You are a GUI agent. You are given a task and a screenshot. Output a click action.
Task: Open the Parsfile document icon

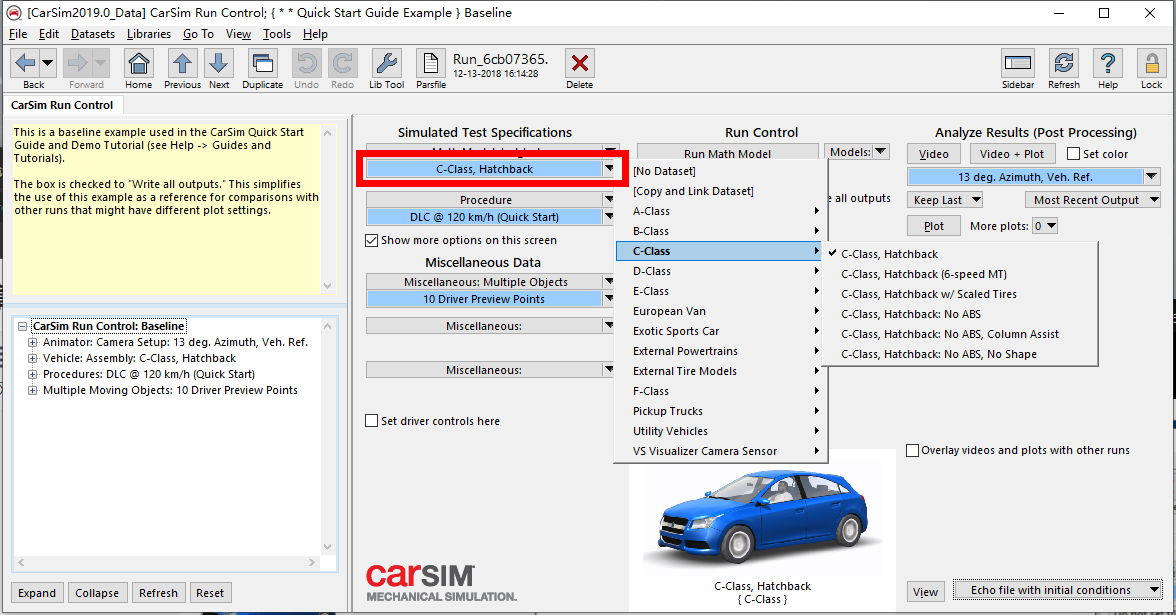coord(430,63)
